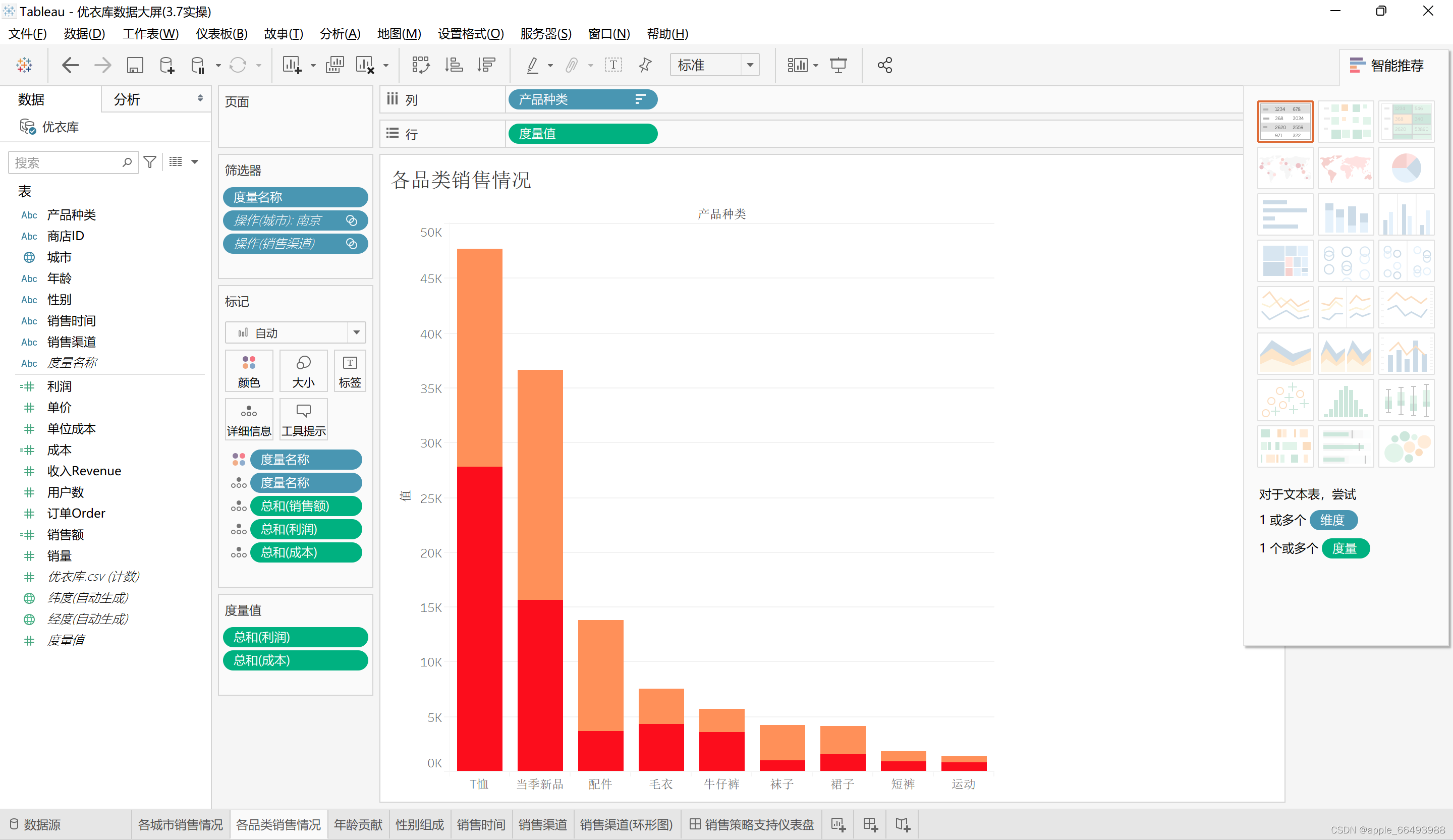This screenshot has height=840, width=1453.
Task: Click the swap rows and columns icon
Action: pos(420,65)
